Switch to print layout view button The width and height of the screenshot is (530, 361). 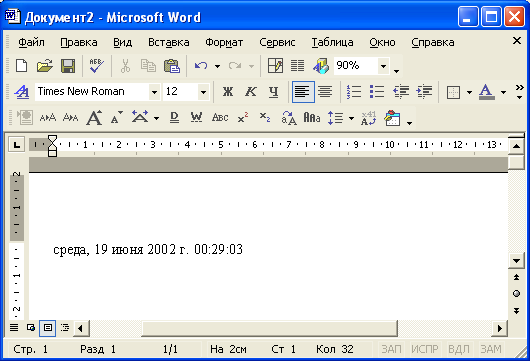[48, 328]
